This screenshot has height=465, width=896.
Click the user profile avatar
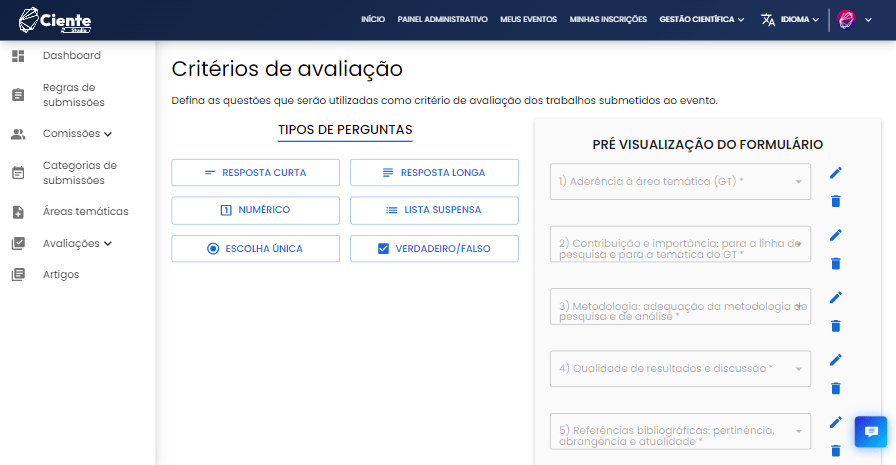point(846,19)
